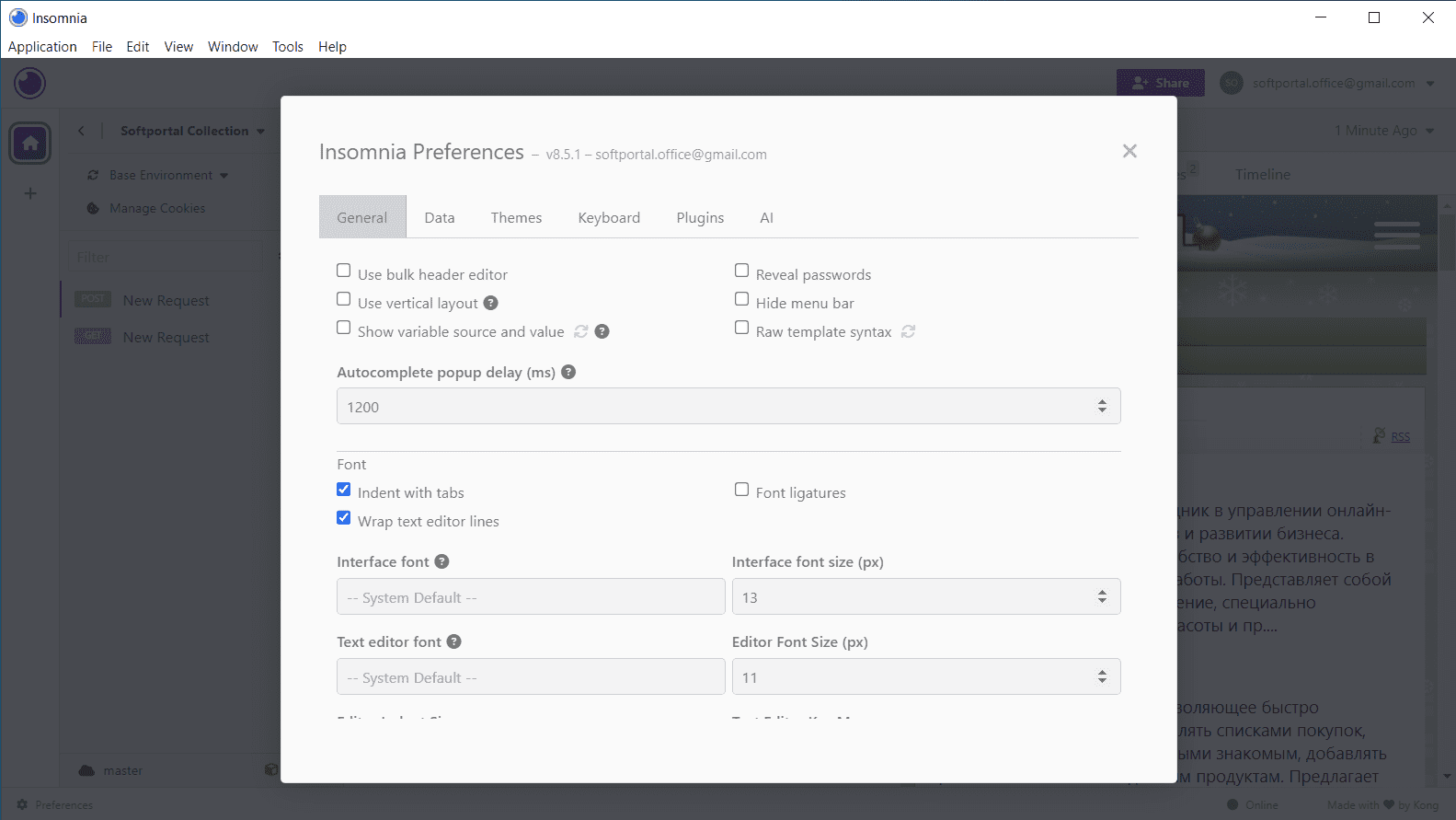Viewport: 1456px width, 820px height.
Task: Click help icon next to Text editor font
Action: pyautogui.click(x=454, y=641)
